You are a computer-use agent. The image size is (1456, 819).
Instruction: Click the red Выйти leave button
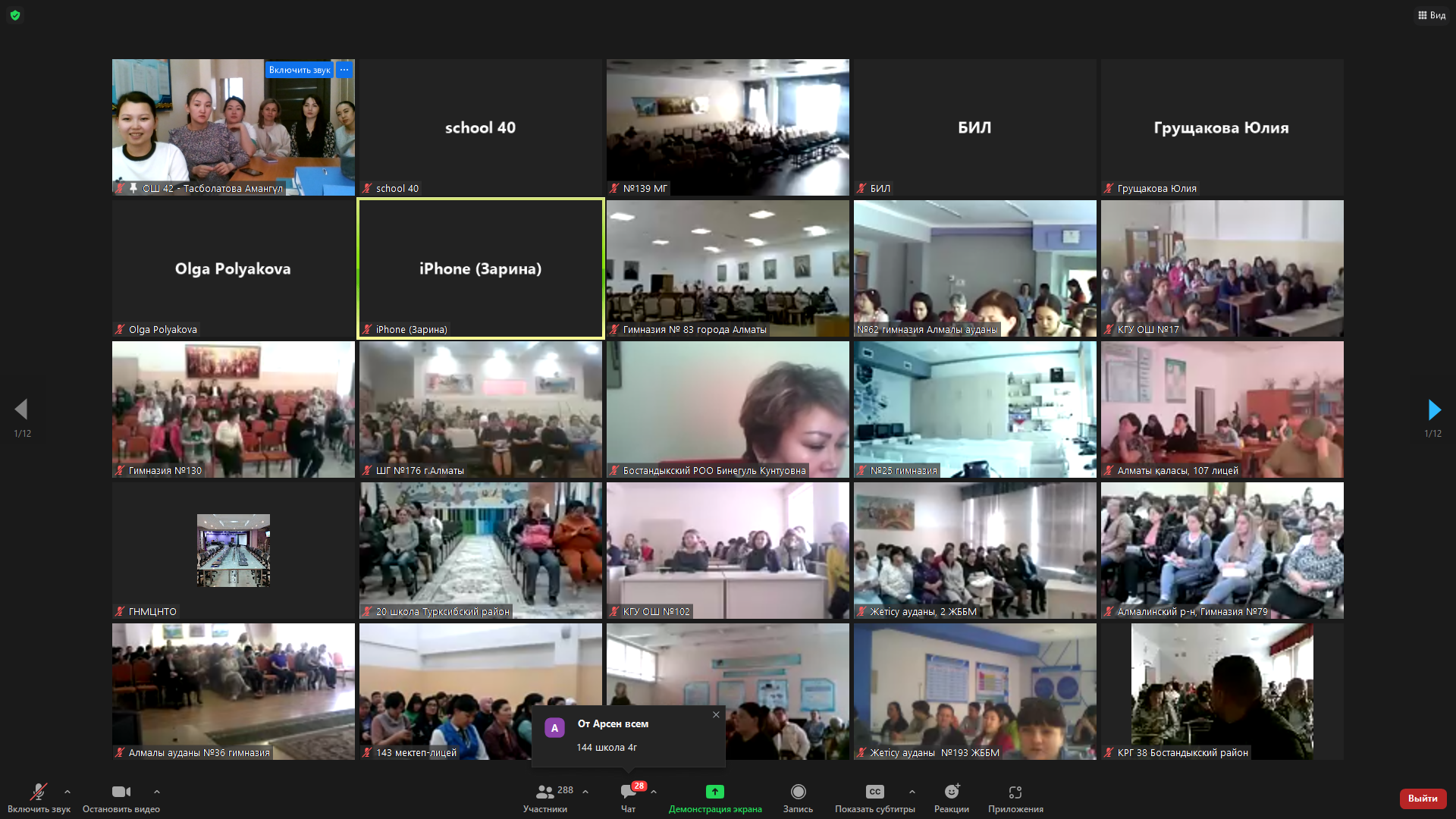point(1423,799)
